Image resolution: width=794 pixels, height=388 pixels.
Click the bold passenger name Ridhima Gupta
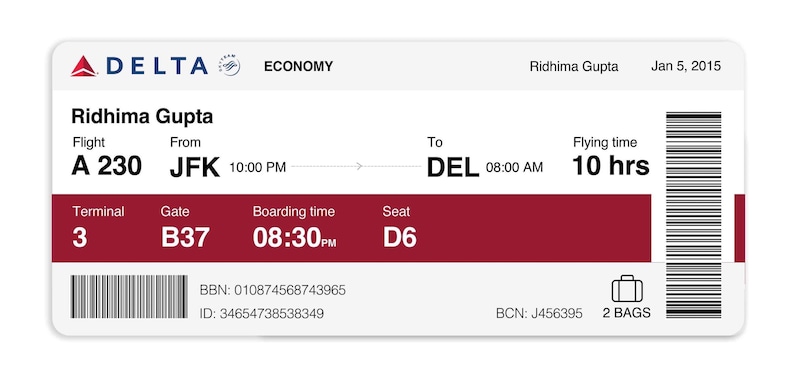[x=142, y=117]
